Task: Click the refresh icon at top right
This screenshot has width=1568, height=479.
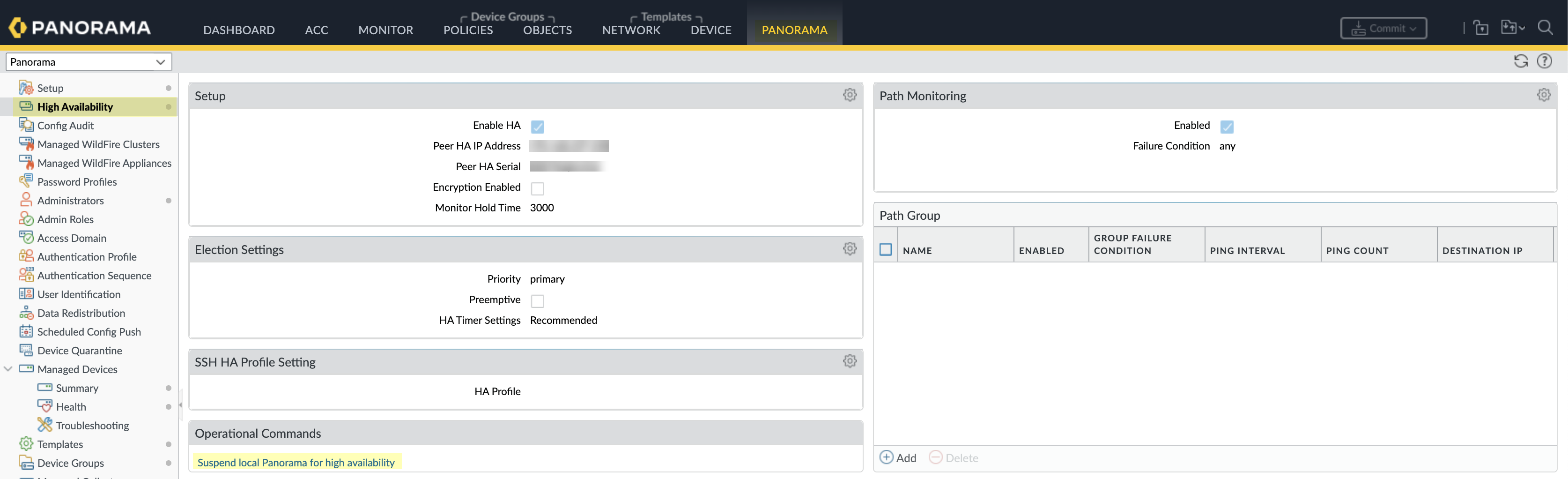Action: [1520, 61]
